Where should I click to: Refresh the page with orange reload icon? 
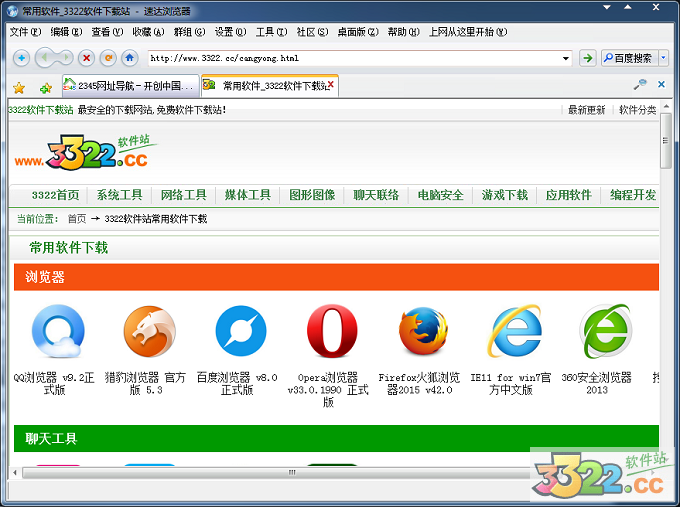pyautogui.click(x=108, y=58)
